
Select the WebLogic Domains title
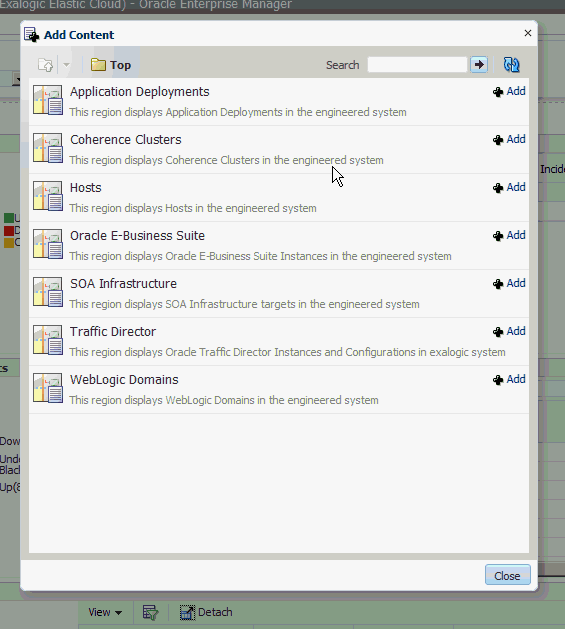pos(124,380)
